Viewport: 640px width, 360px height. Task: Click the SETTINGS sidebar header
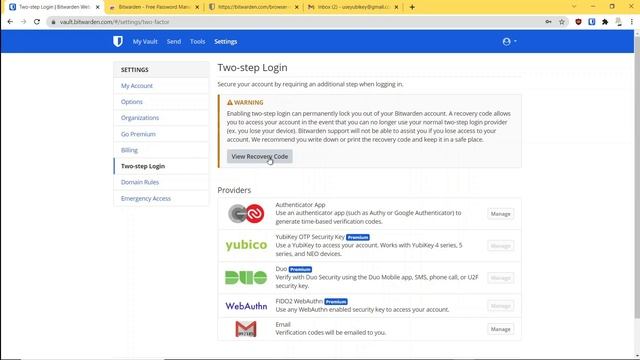click(x=135, y=70)
